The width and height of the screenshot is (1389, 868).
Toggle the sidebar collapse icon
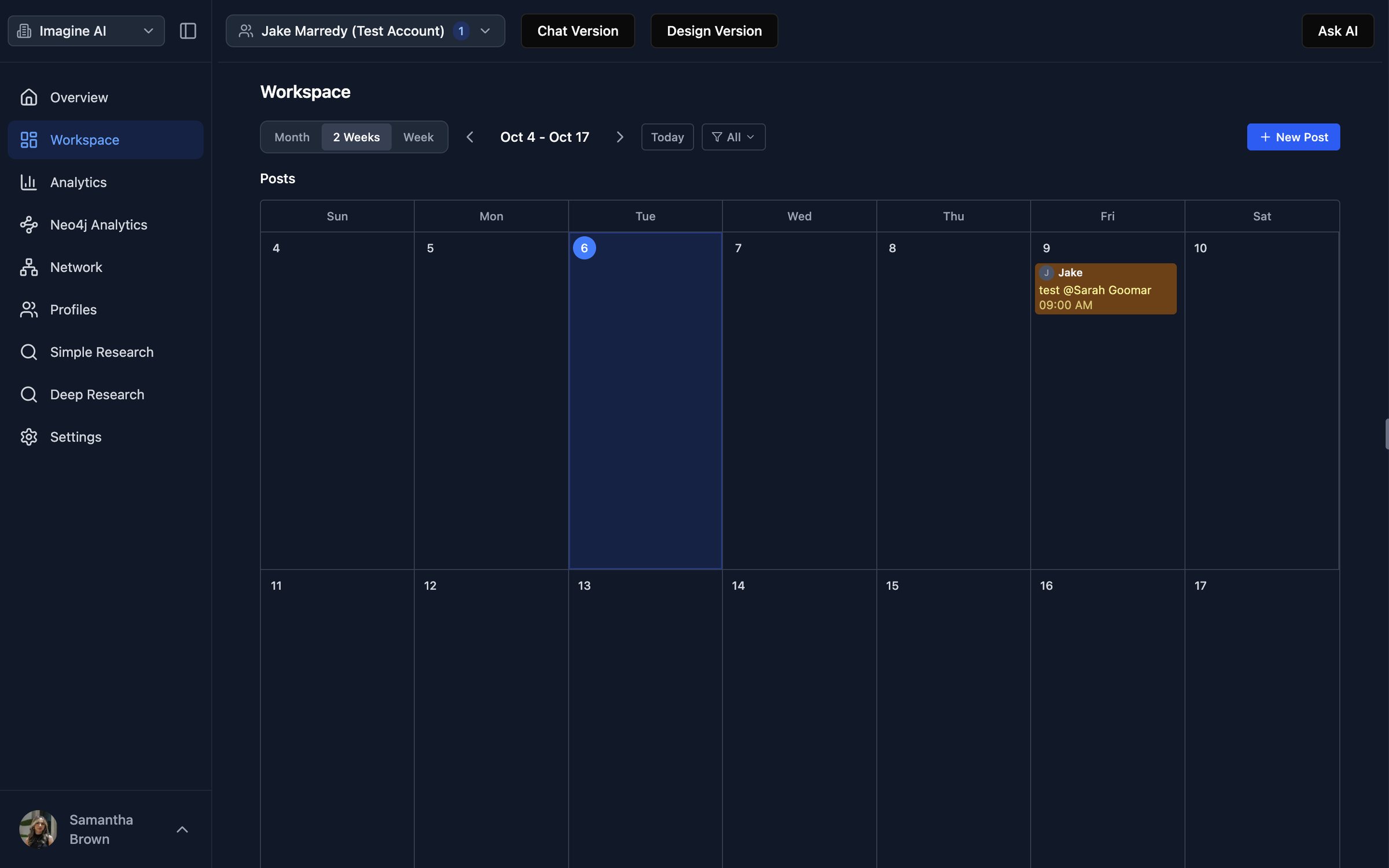[188, 31]
